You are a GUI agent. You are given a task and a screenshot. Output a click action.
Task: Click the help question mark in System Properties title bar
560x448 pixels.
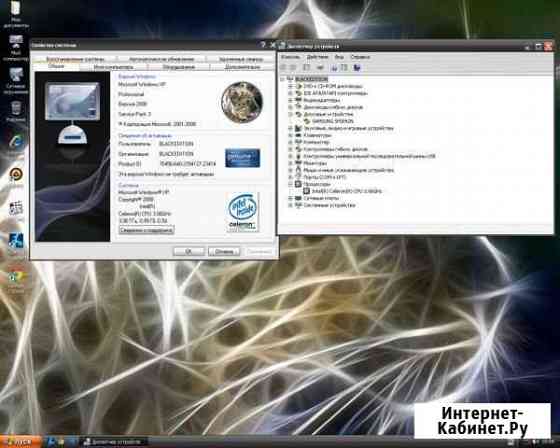click(x=263, y=45)
